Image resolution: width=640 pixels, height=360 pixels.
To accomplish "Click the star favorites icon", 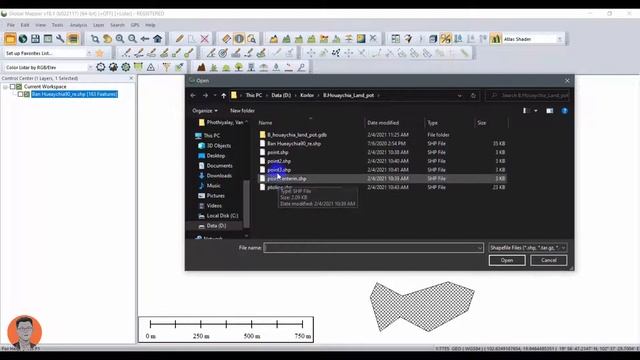I will pos(100,53).
